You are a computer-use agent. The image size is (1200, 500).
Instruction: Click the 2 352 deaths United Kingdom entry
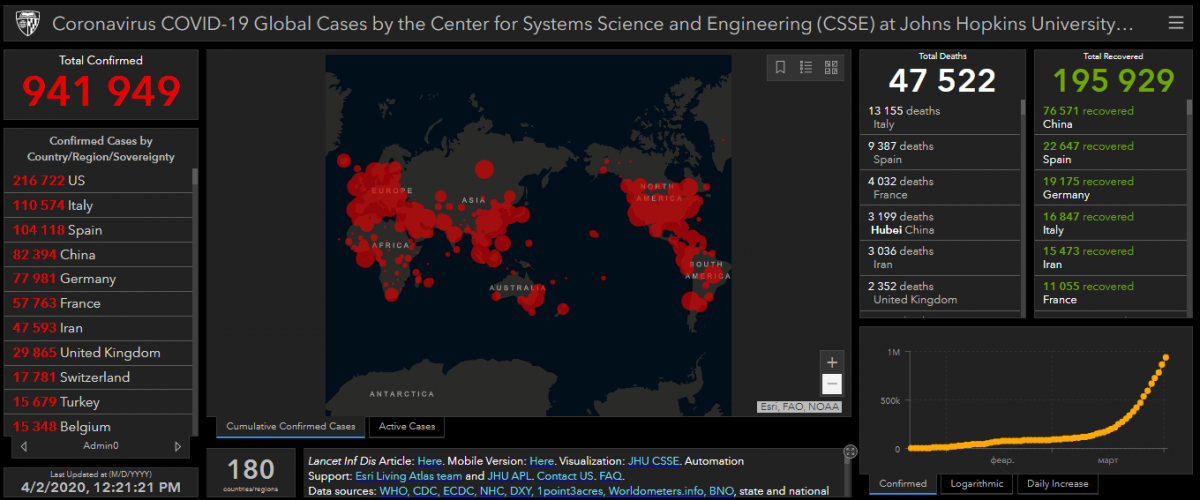point(939,292)
